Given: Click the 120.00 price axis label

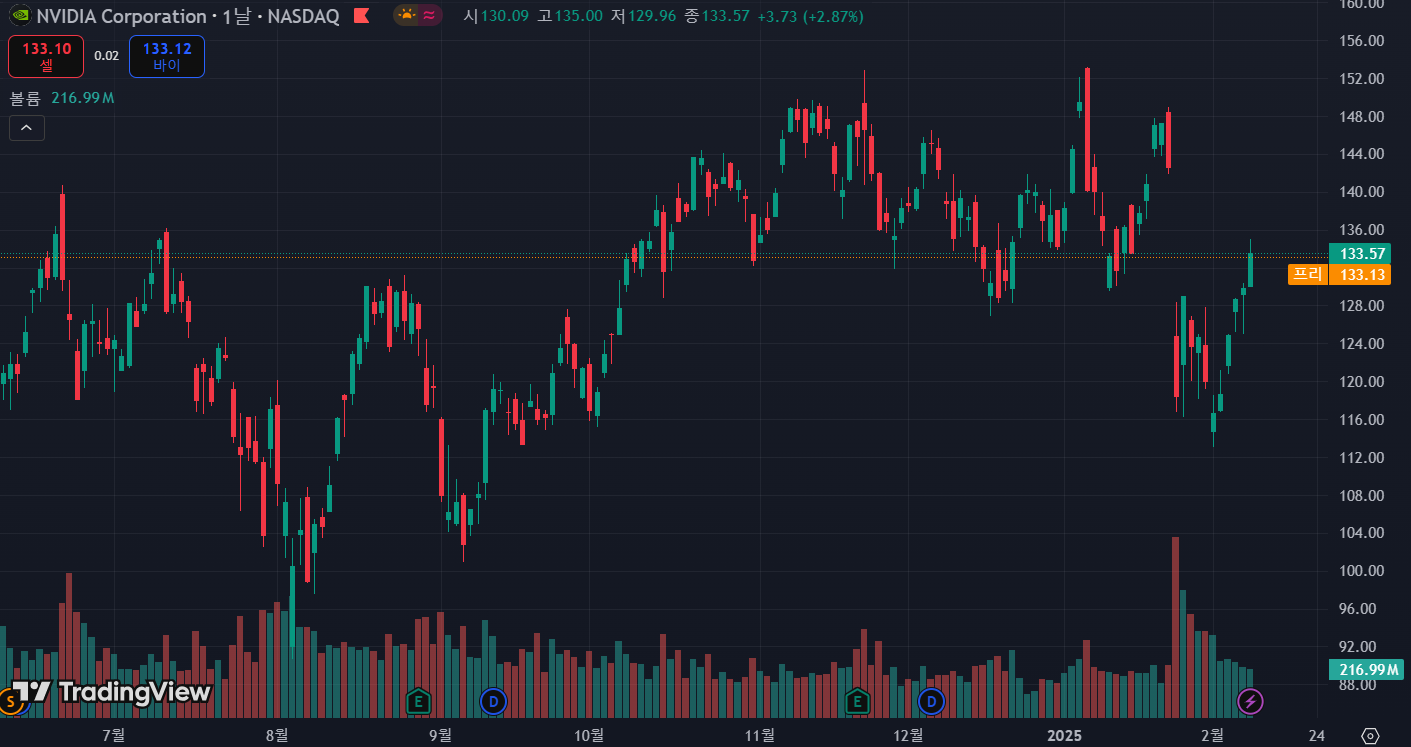Looking at the screenshot, I should [x=1362, y=382].
